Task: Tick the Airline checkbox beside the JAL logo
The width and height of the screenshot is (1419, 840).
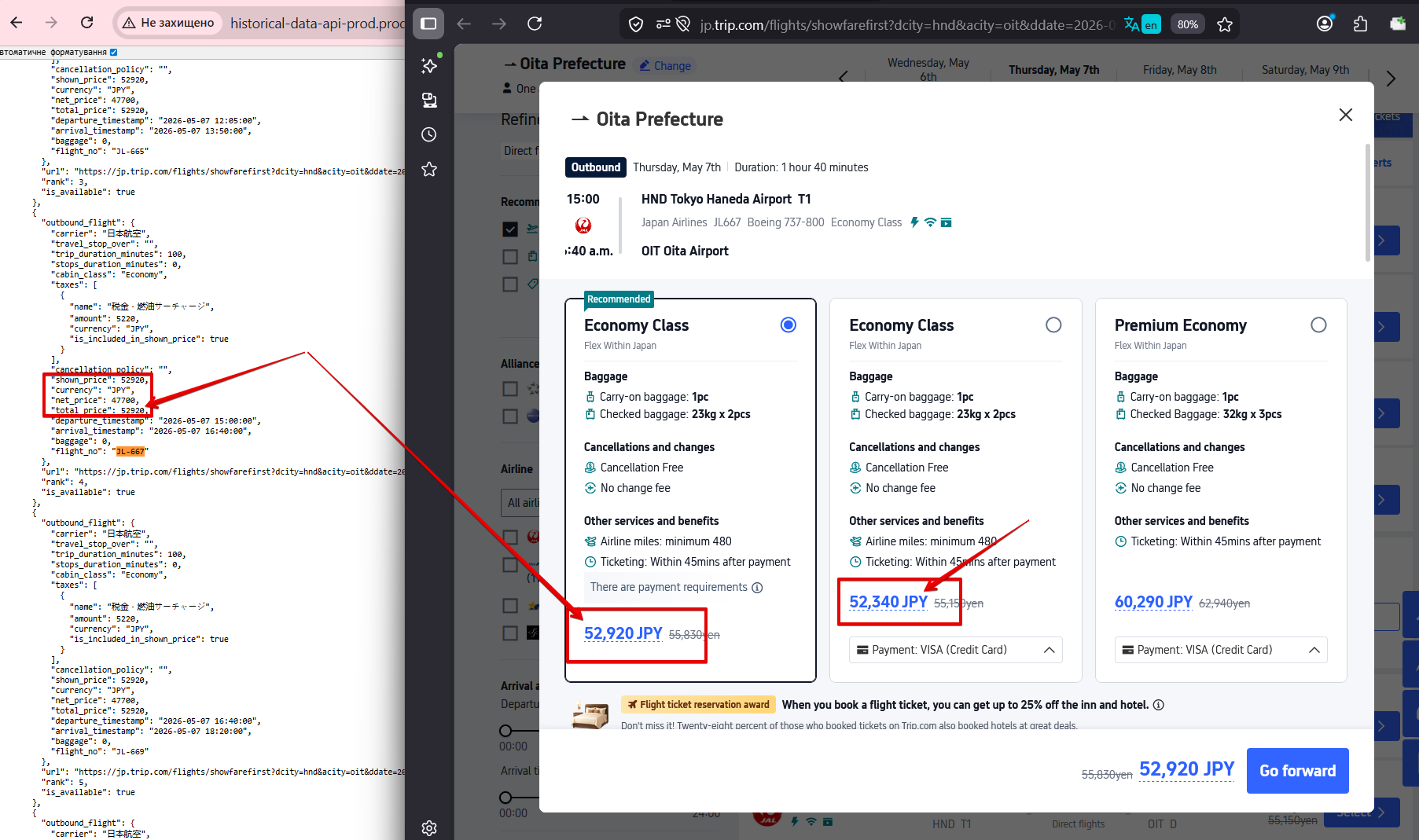Action: pyautogui.click(x=510, y=537)
